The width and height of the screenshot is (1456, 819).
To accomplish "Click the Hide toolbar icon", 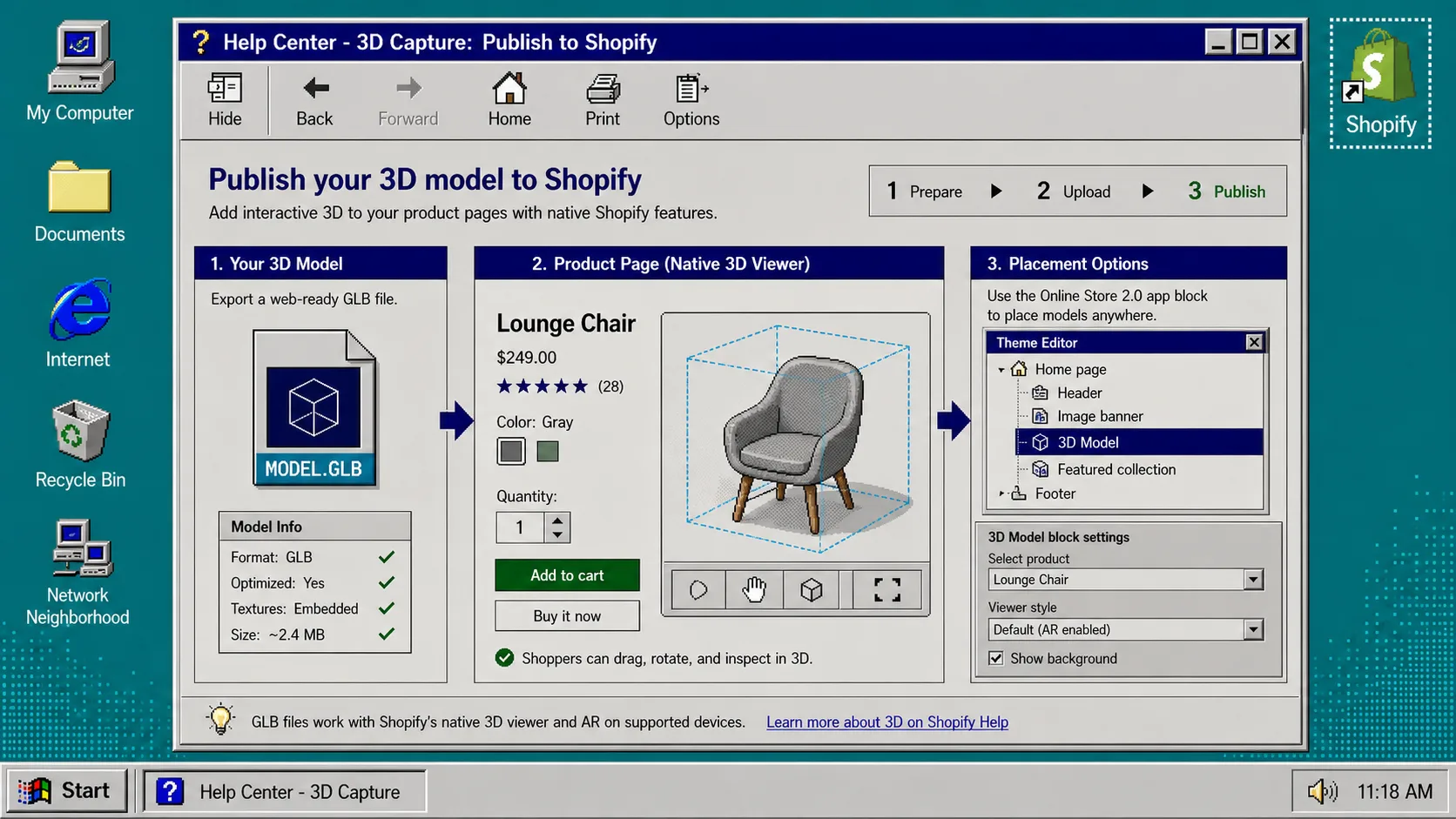I will (225, 100).
